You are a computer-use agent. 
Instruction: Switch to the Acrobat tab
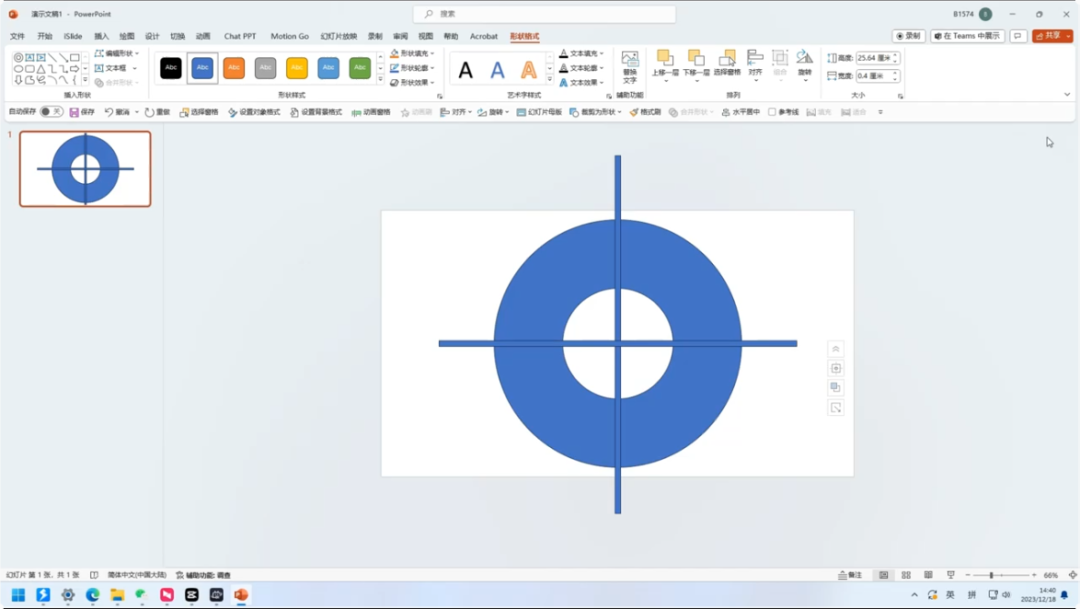[x=484, y=37]
